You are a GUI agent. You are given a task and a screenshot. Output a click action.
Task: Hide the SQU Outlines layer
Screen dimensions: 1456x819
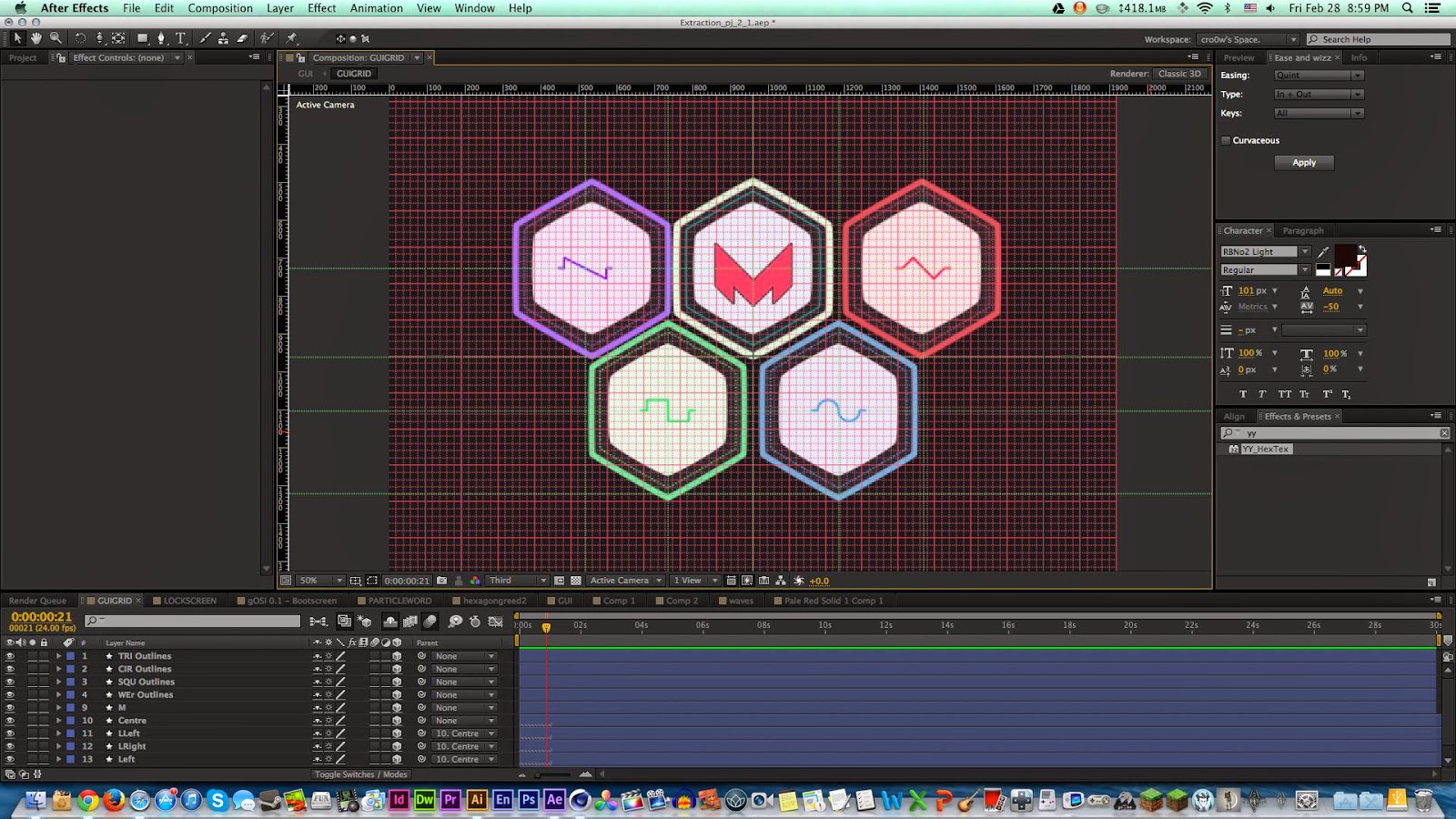(x=10, y=682)
